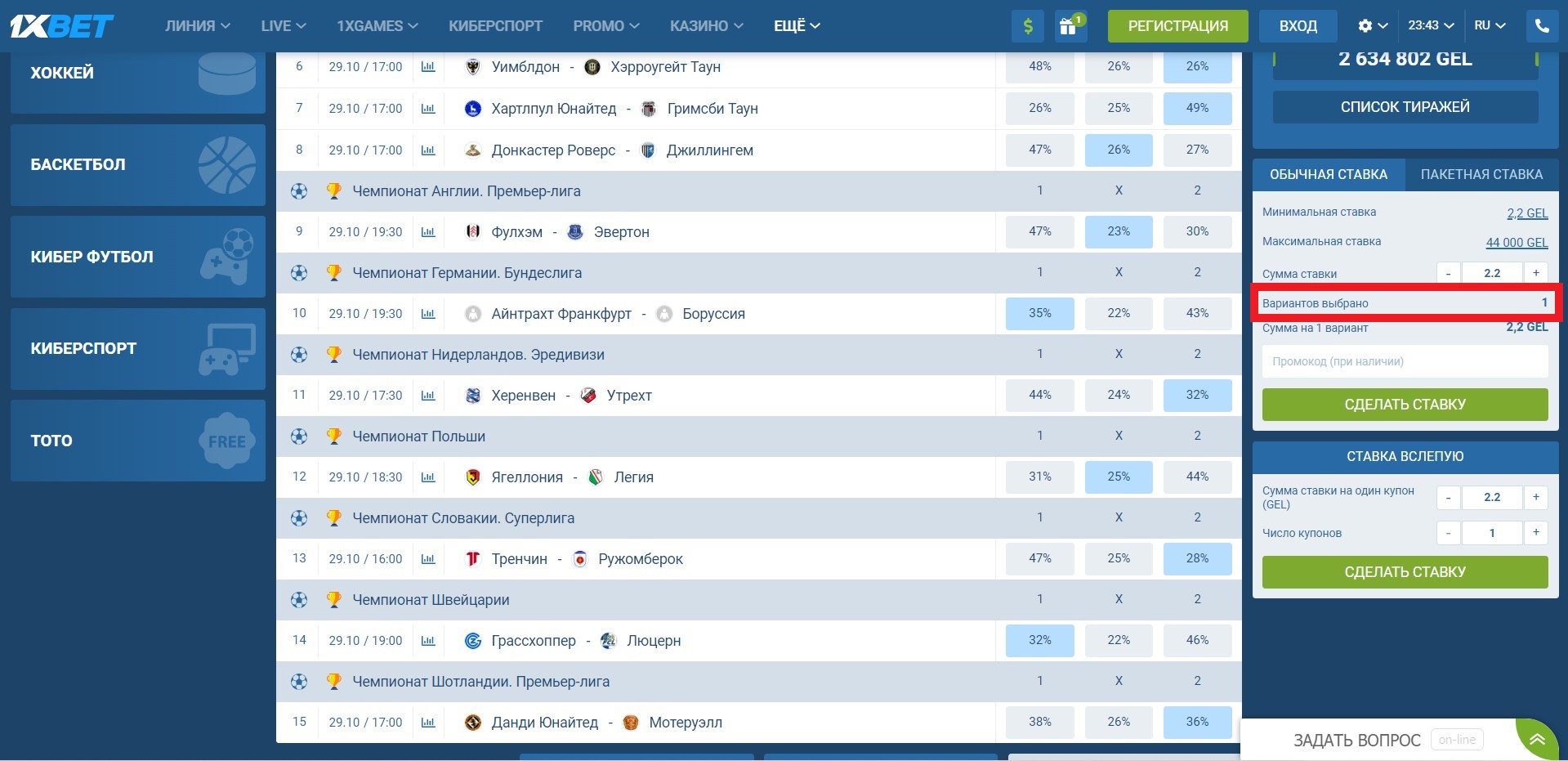
Task: Open the RU language dropdown
Action: click(x=1490, y=26)
